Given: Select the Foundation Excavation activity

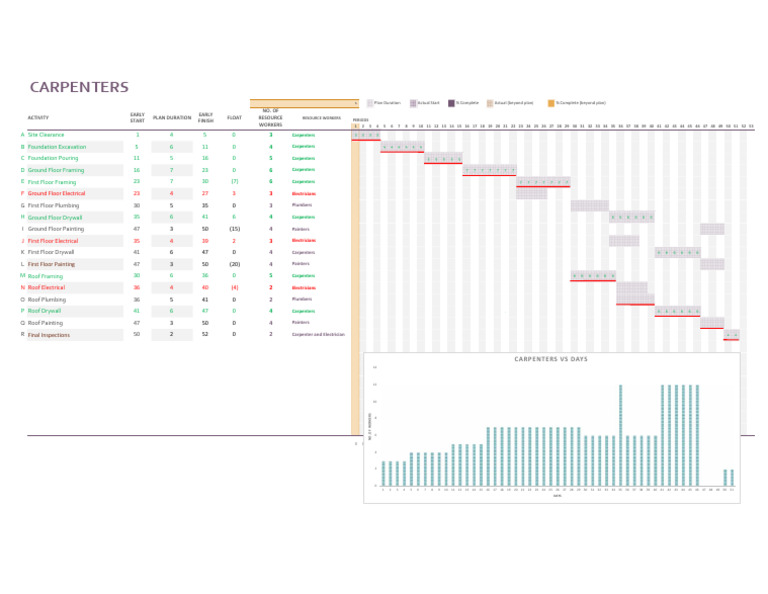Looking at the screenshot, I should coord(57,147).
